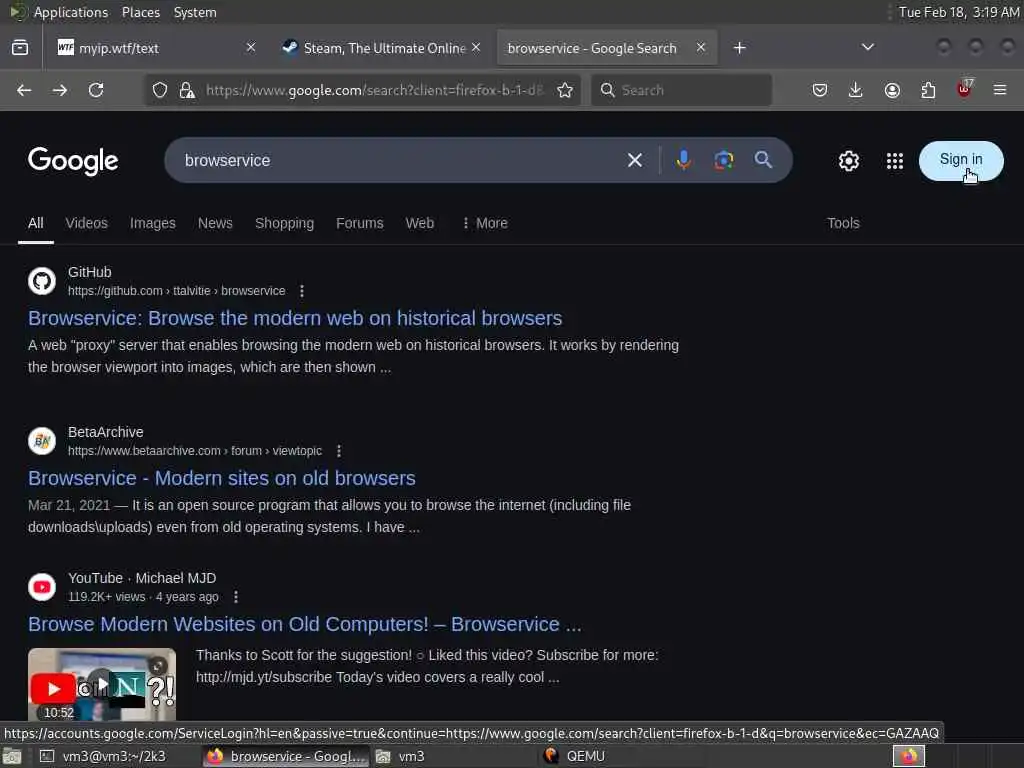Image resolution: width=1024 pixels, height=768 pixels.
Task: Reload the current page
Action: coord(96,90)
